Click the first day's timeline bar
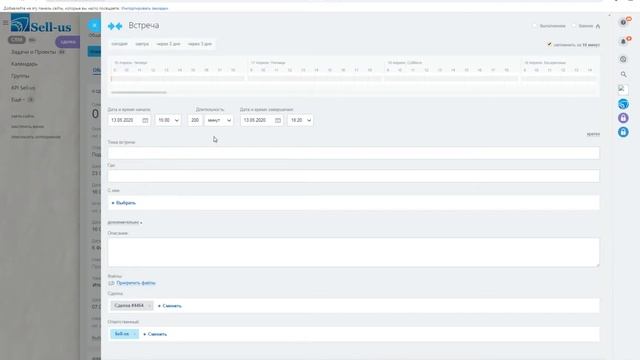This screenshot has height=360, width=640. pyautogui.click(x=178, y=79)
